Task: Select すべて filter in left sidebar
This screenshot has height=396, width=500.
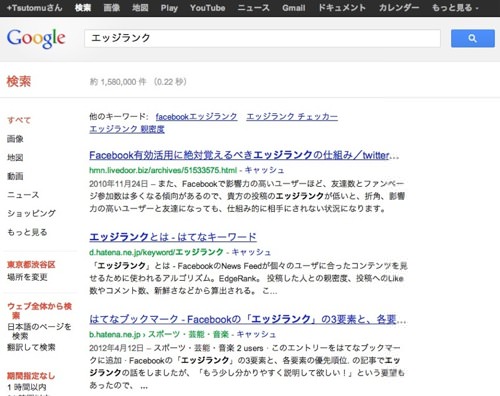Action: point(19,120)
